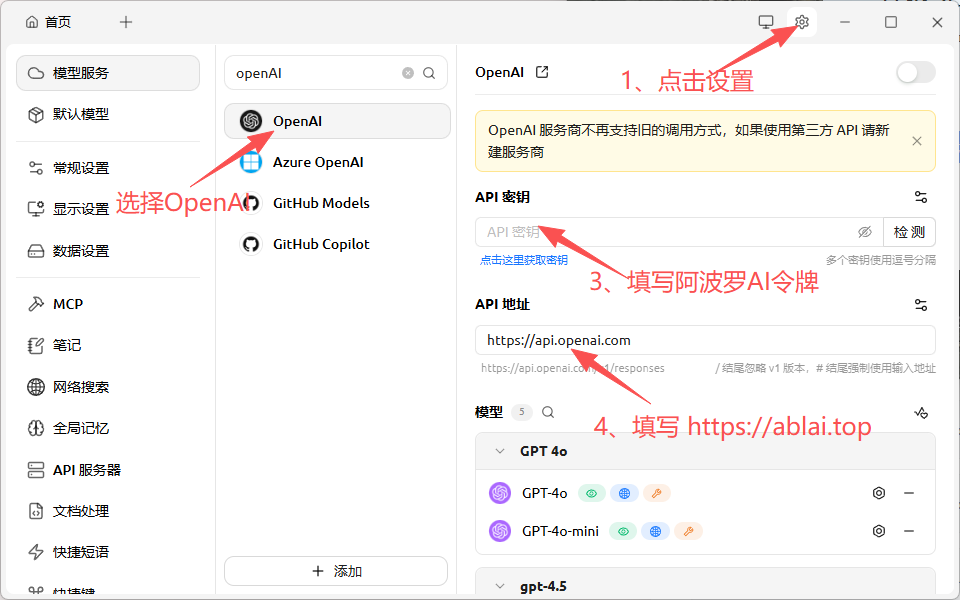Expand the gpt-4.5 model group
Image resolution: width=960 pixels, height=600 pixels.
(x=499, y=584)
